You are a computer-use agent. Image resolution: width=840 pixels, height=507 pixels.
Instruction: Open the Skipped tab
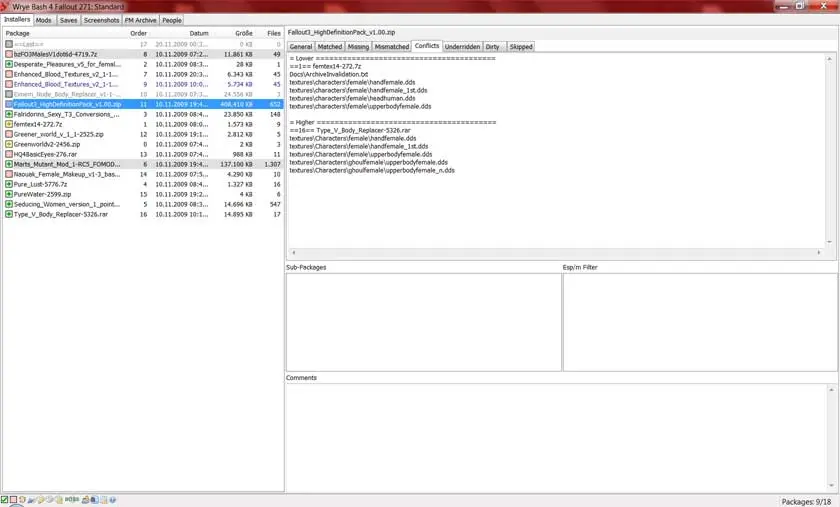(x=521, y=47)
